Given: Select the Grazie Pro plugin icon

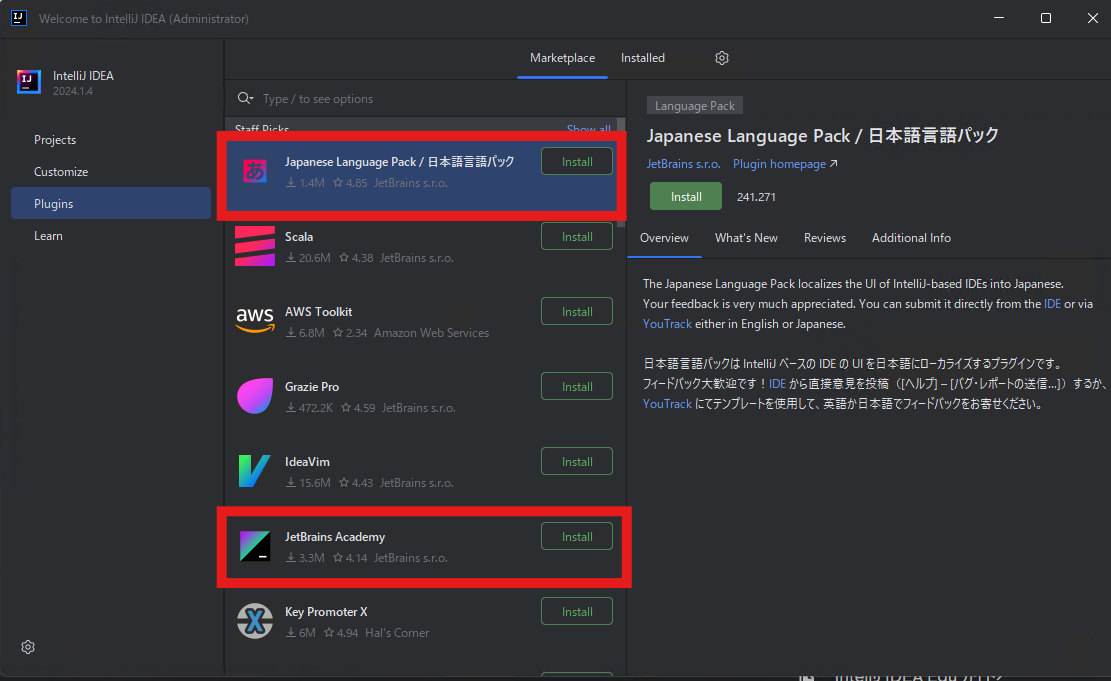Looking at the screenshot, I should click(x=255, y=395).
